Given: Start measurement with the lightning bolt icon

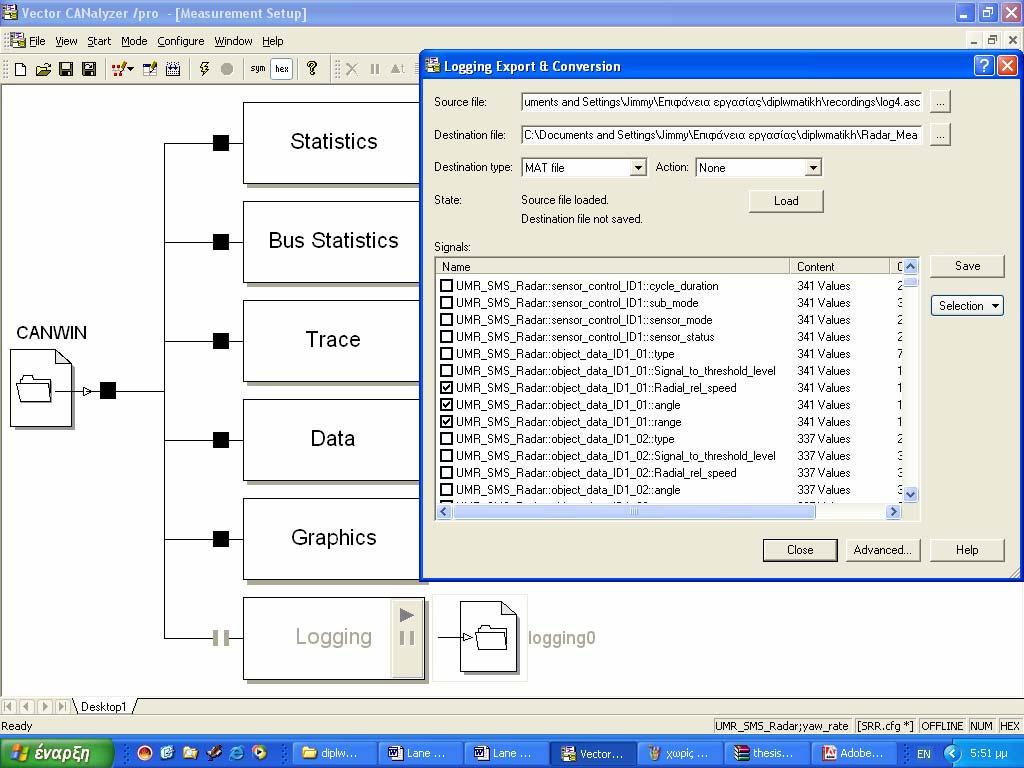Looking at the screenshot, I should coord(204,69).
